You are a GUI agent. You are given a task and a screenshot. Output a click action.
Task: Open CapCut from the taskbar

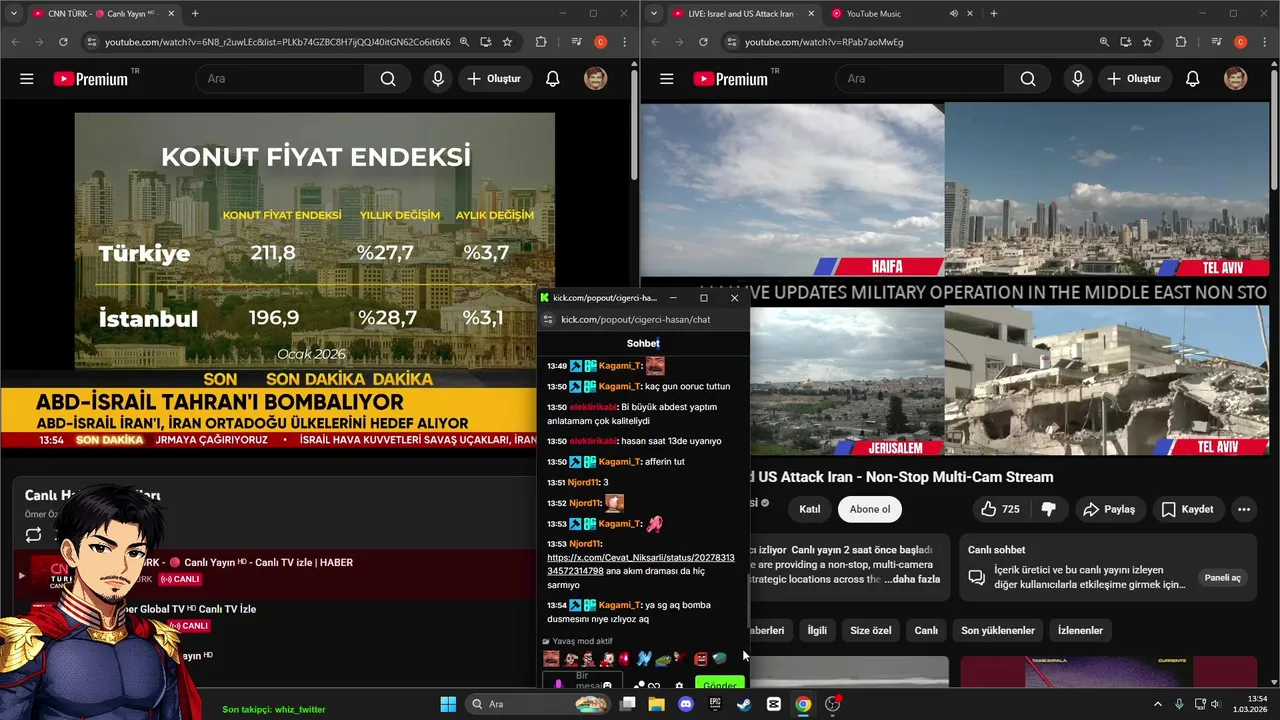[x=774, y=704]
